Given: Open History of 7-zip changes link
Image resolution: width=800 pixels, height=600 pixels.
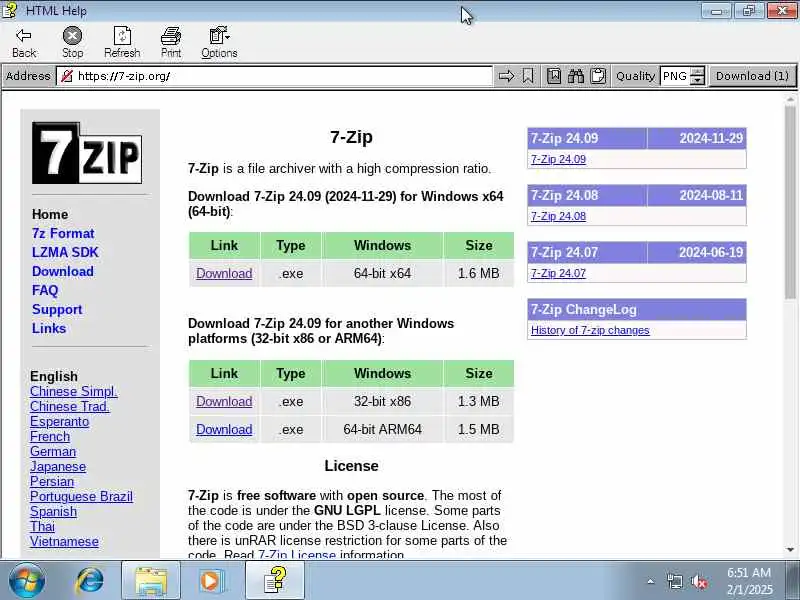Looking at the screenshot, I should (x=590, y=330).
